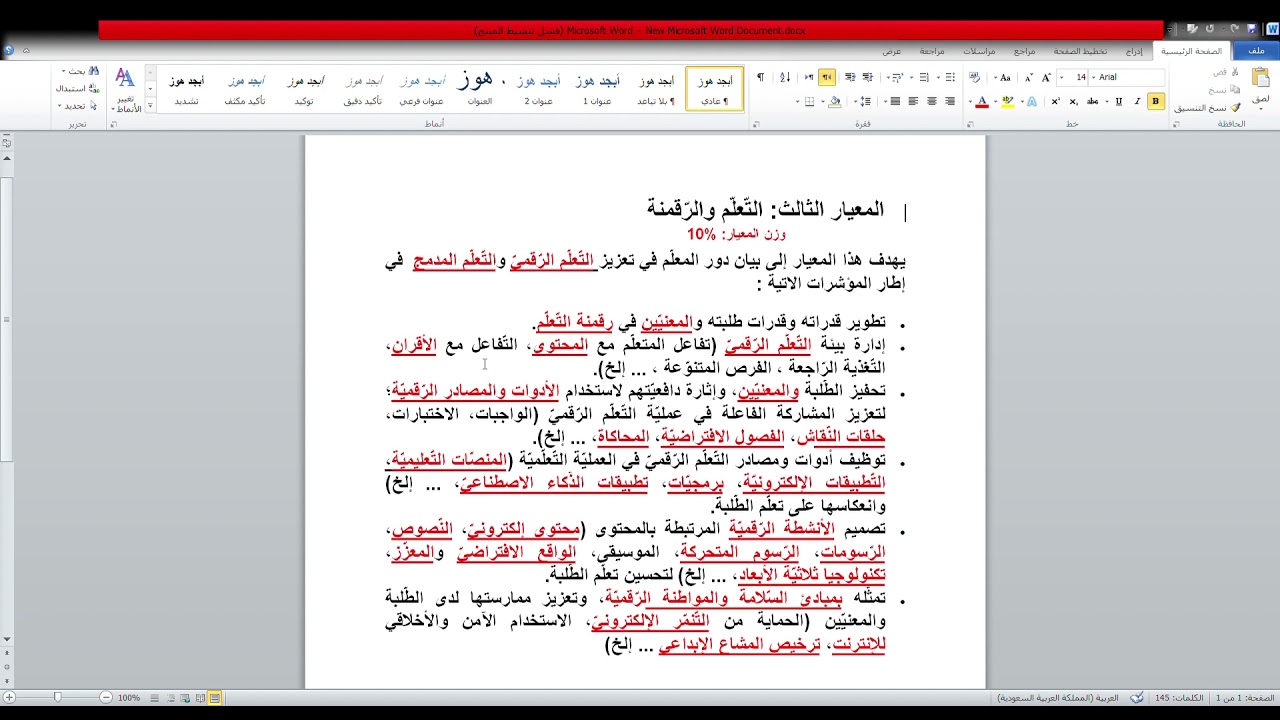This screenshot has width=1280, height=720.
Task: Switch to the Insert tab (إدراج)
Action: pos(1134,51)
